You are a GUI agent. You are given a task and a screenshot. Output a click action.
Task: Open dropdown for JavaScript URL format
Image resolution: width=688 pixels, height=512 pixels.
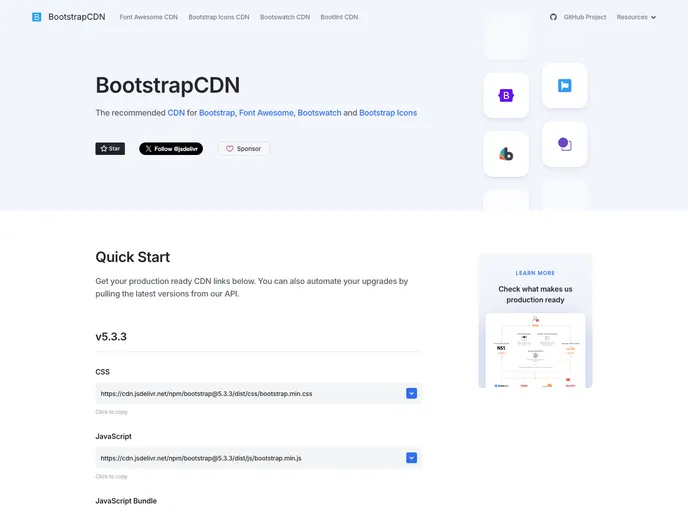tap(412, 458)
